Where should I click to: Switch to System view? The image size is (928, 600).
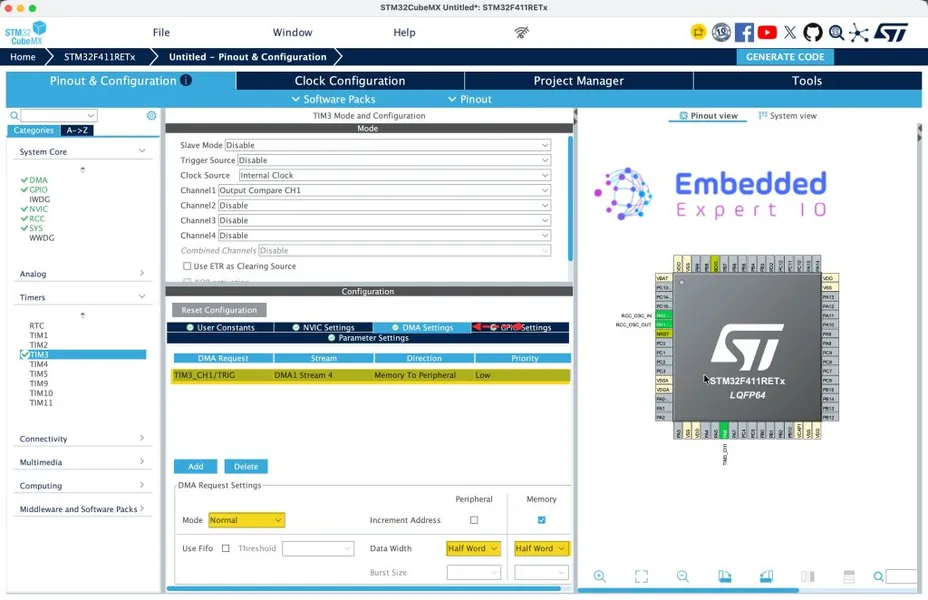(787, 116)
